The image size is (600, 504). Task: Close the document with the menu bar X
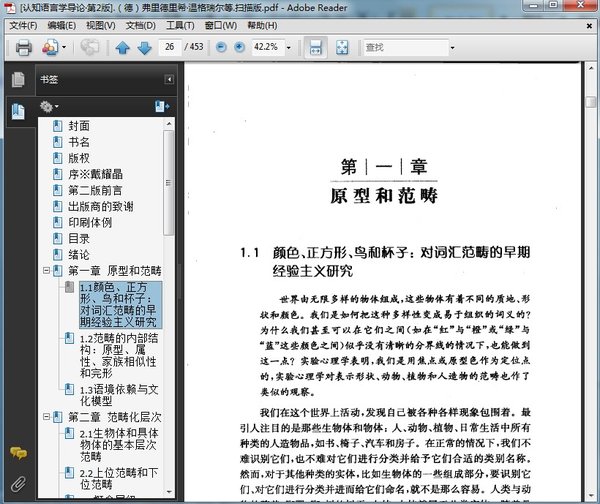pos(589,26)
